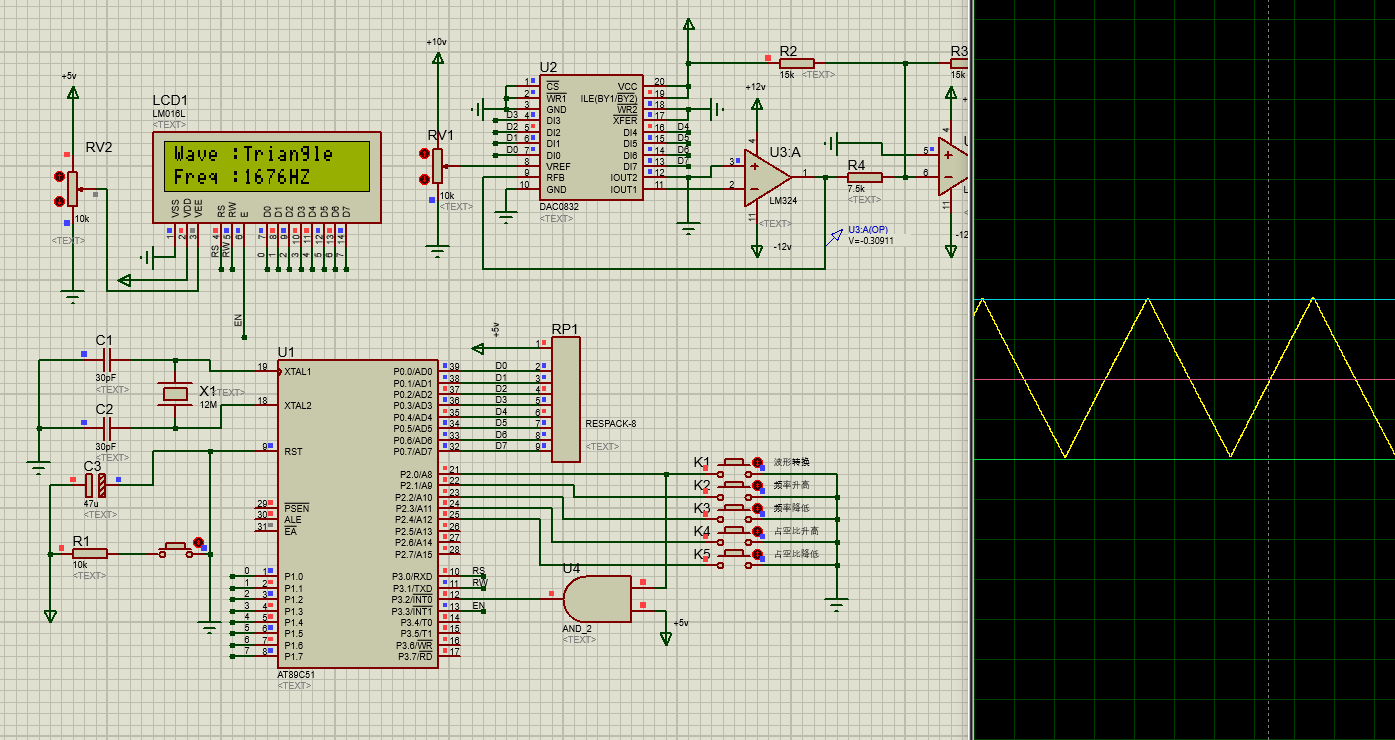Click the RESPACK-8 label next to RP1
1395x740 pixels.
click(x=610, y=423)
